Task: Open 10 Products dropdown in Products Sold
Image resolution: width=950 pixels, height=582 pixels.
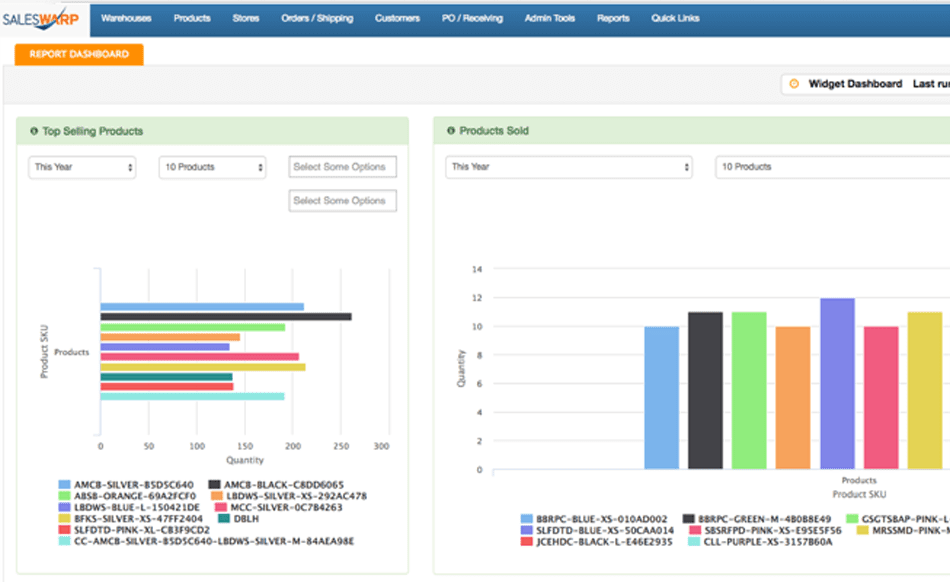Action: pyautogui.click(x=832, y=167)
